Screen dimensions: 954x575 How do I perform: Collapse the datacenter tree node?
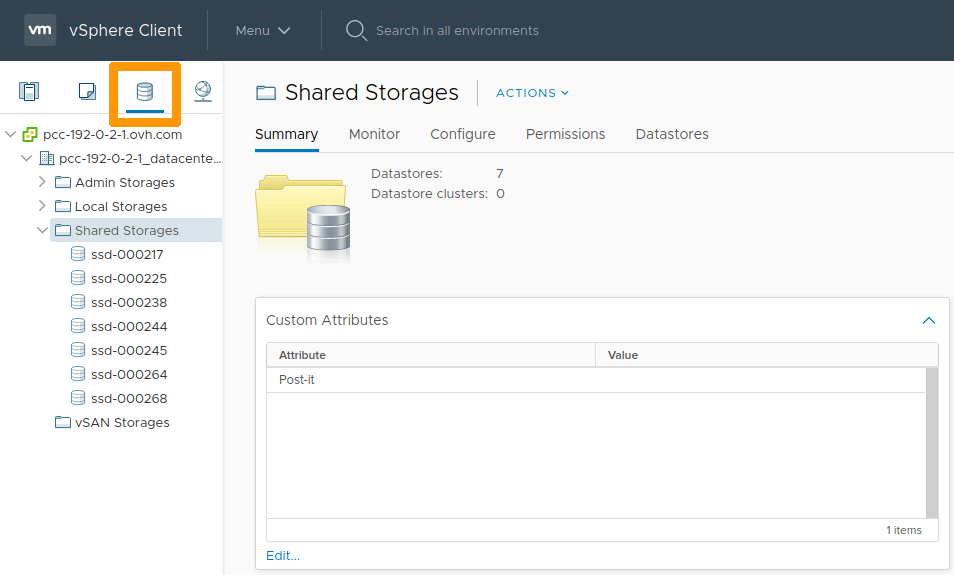(x=26, y=158)
